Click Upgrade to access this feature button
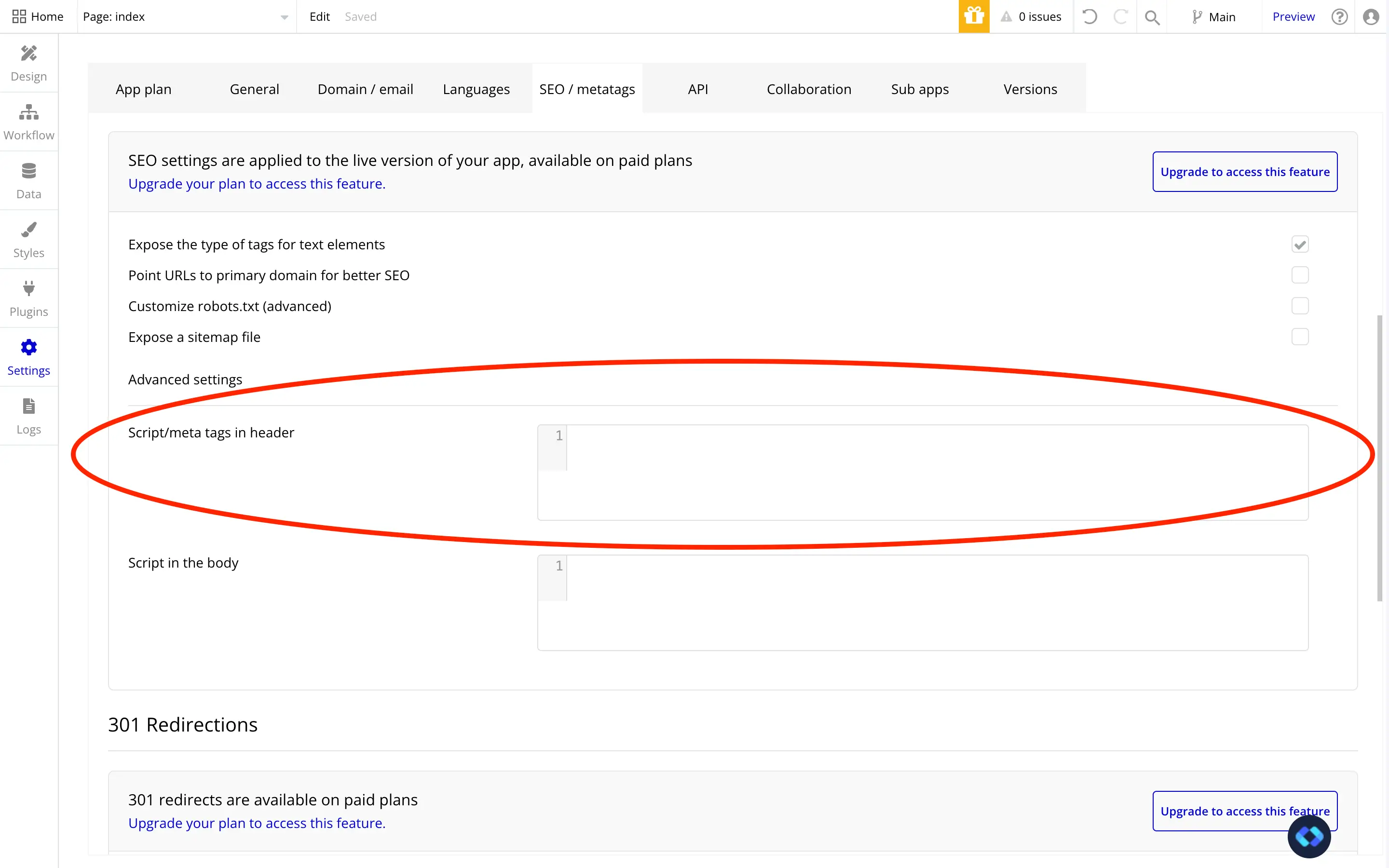 (x=1244, y=172)
